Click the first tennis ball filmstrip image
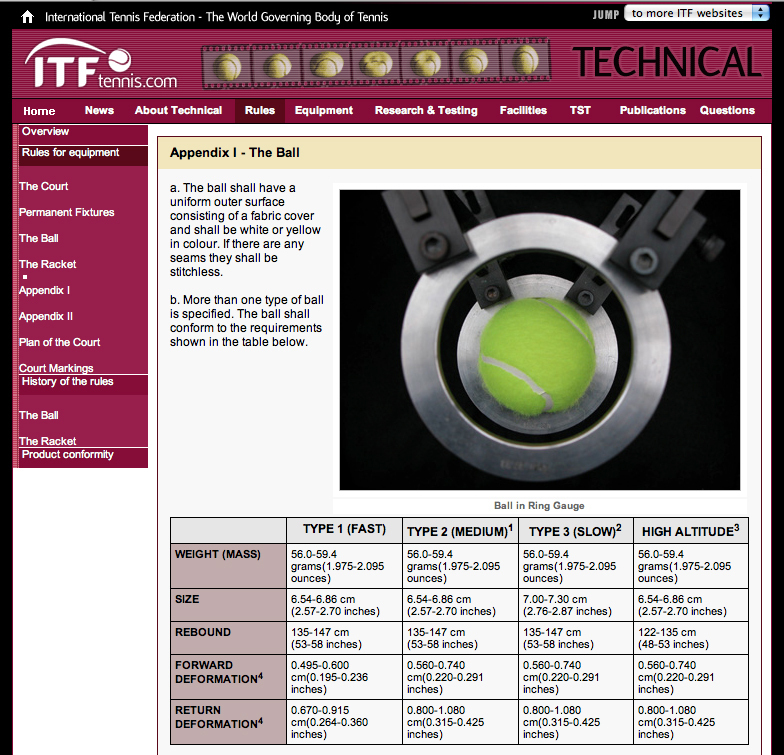784x755 pixels. point(226,66)
